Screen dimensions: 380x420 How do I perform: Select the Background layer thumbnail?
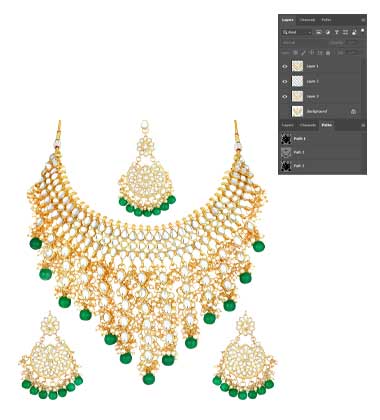(297, 111)
